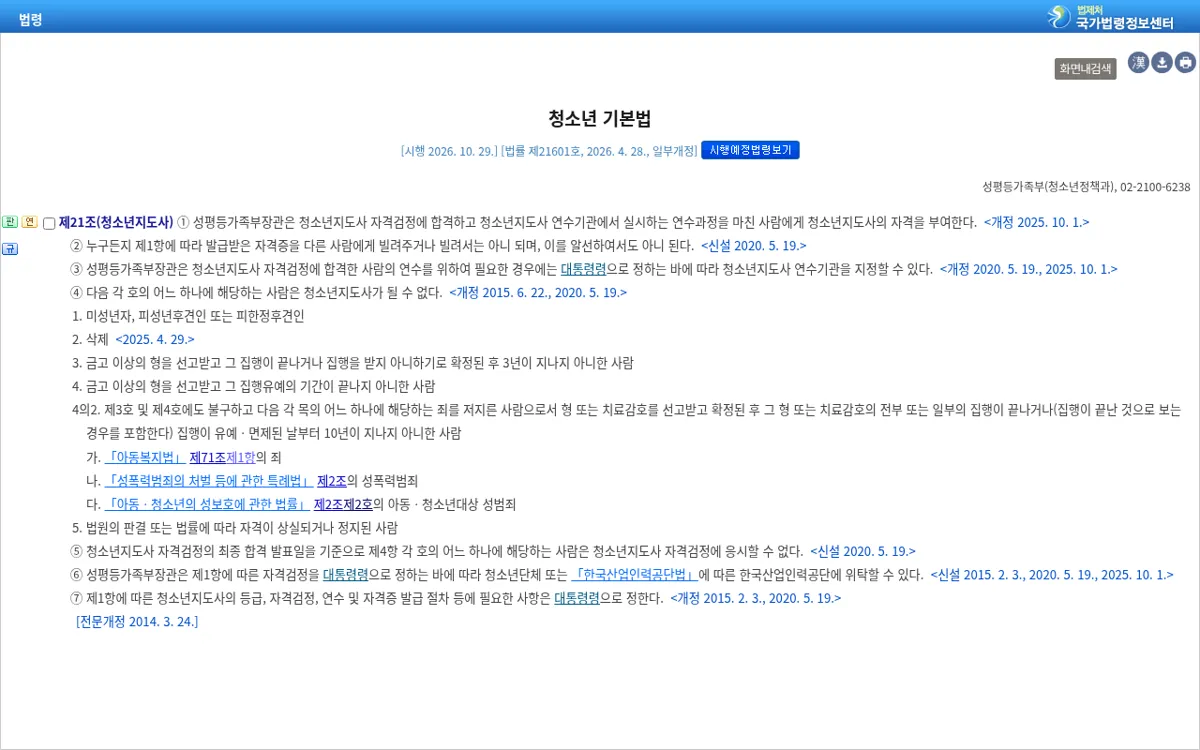Open 대통령령 link in paragraph ⑦
1200x750 pixels.
click(x=577, y=598)
